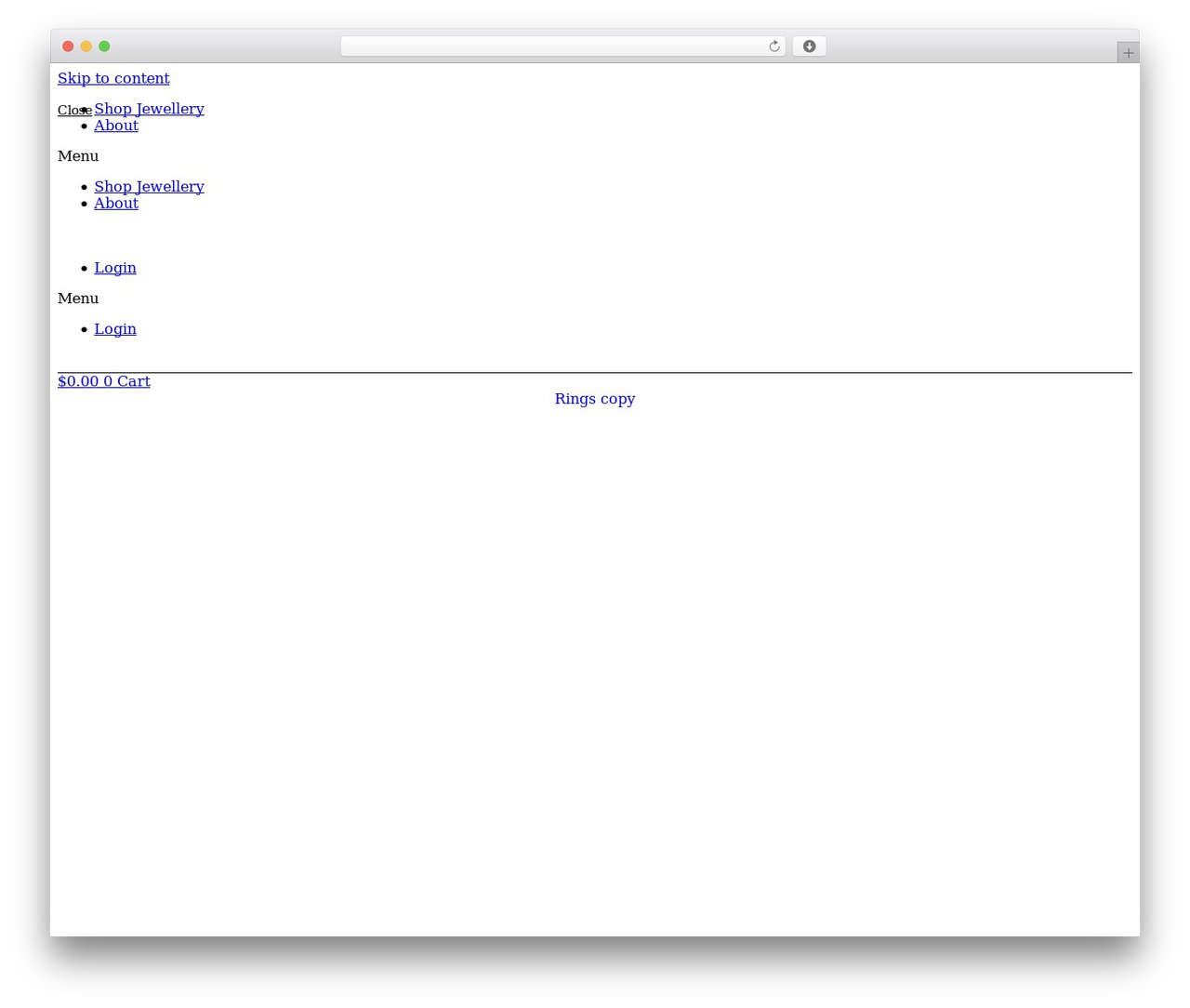Click the download arrow icon
The height and width of the screenshot is (1008, 1190).
(x=809, y=46)
